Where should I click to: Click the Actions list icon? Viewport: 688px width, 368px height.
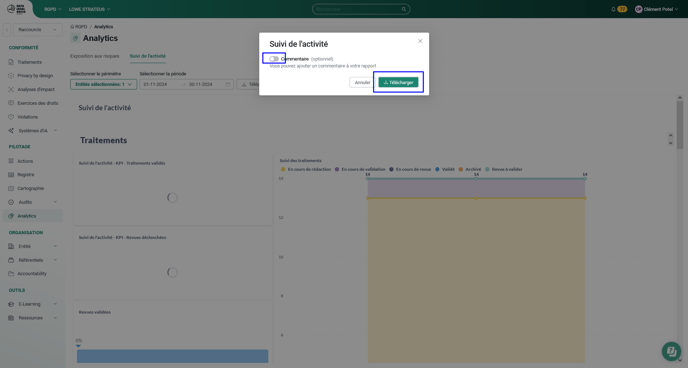(x=11, y=161)
